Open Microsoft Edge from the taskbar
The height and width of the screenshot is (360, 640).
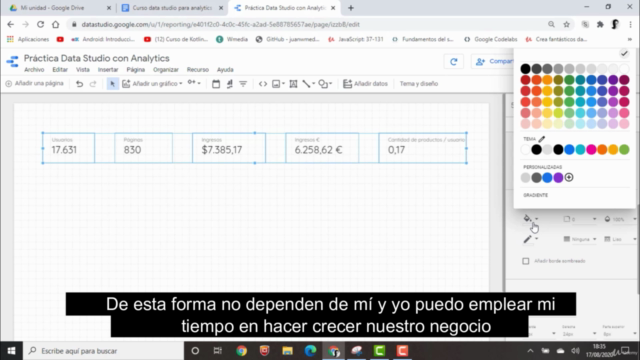(310, 351)
